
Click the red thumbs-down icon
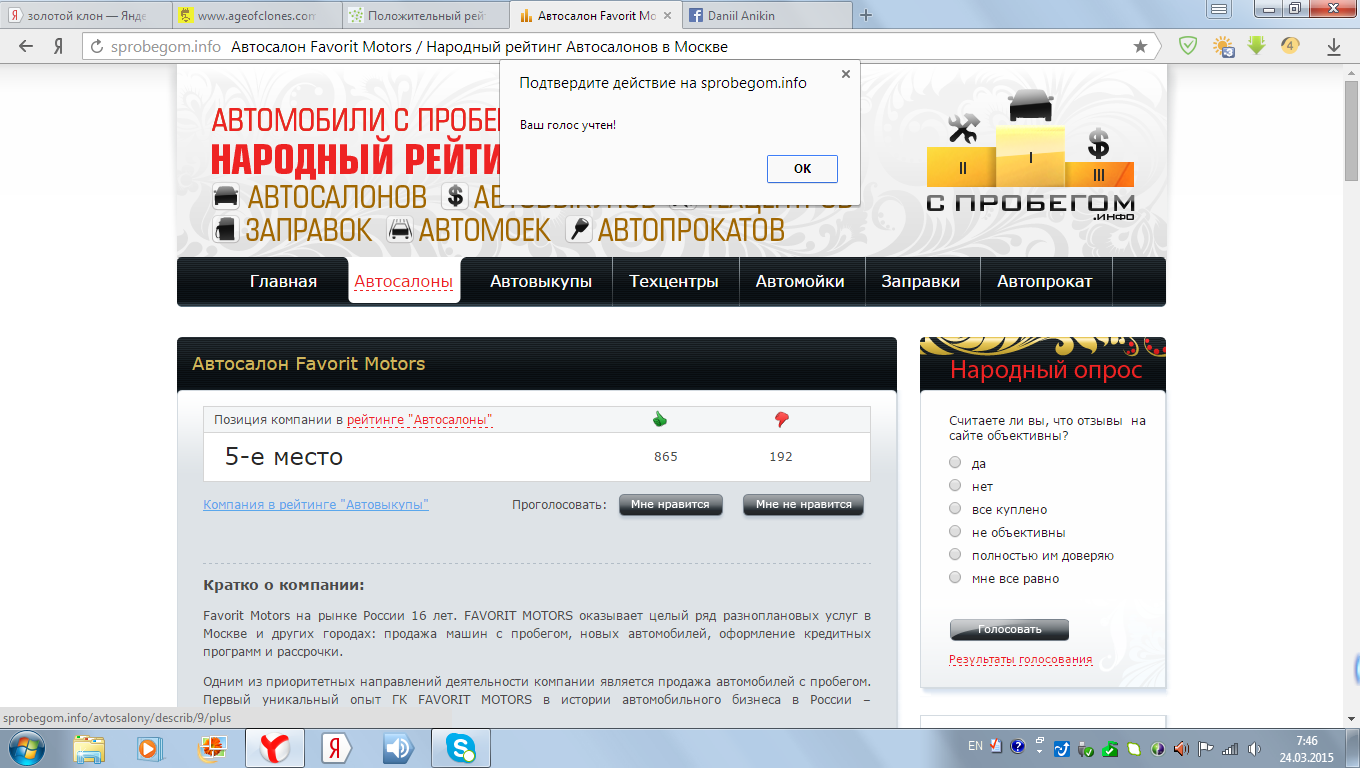(782, 420)
